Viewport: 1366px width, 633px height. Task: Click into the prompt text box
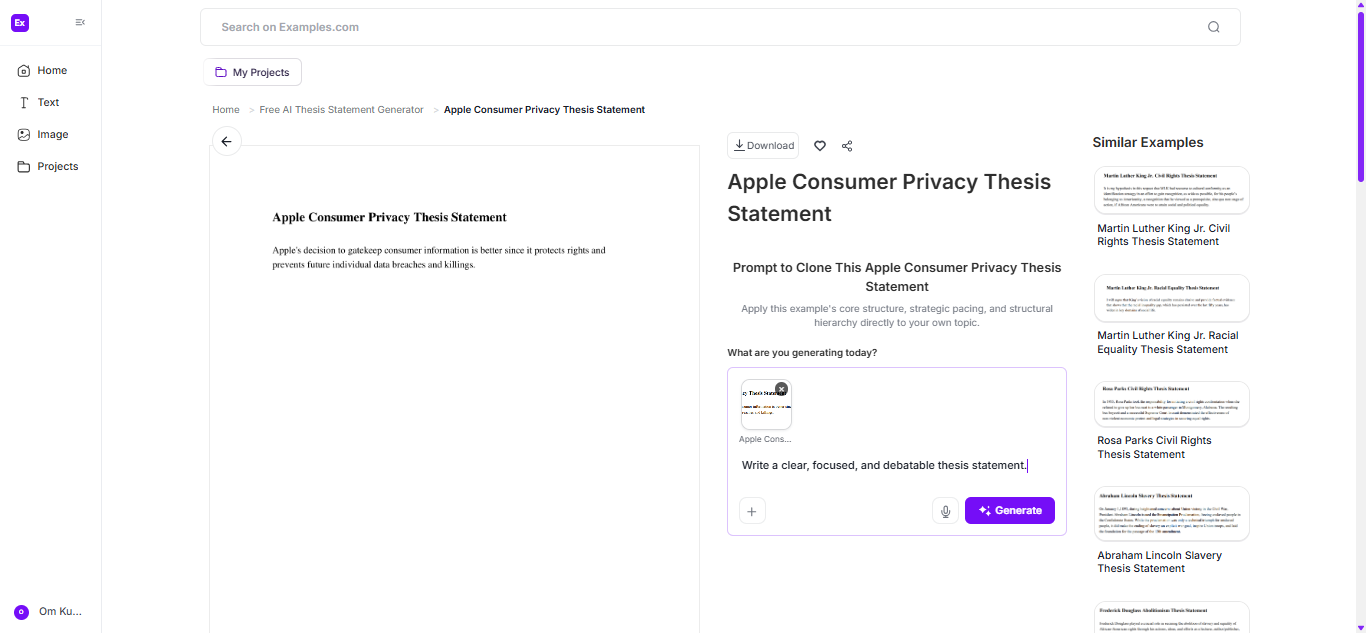896,466
